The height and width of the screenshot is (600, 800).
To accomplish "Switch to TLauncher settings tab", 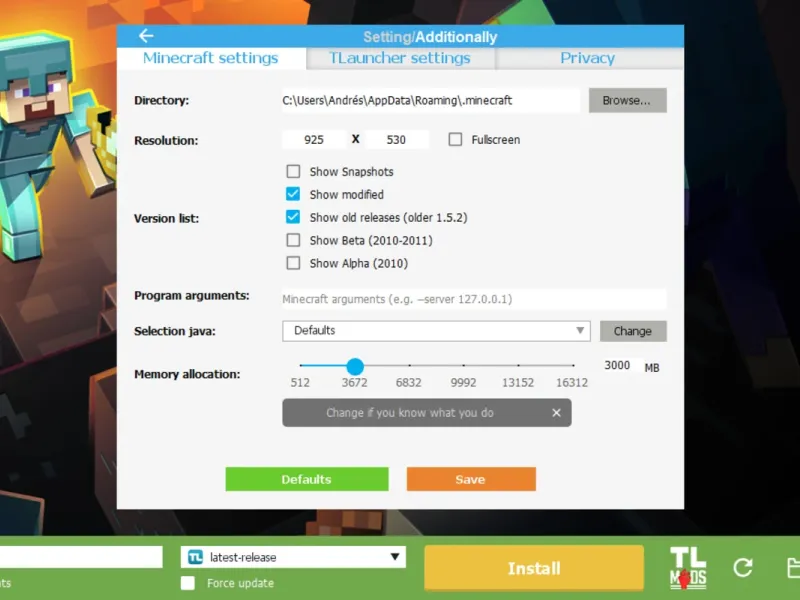I will (x=400, y=58).
